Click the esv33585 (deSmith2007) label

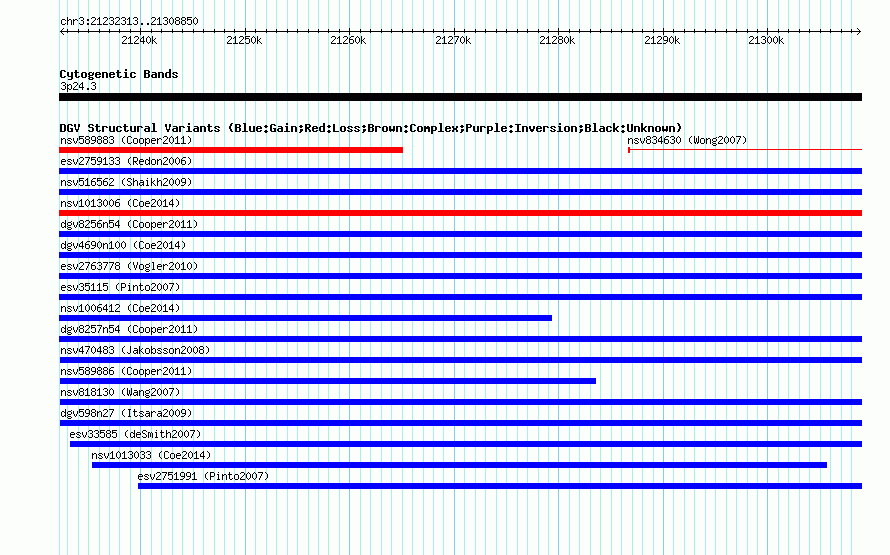[x=135, y=434]
